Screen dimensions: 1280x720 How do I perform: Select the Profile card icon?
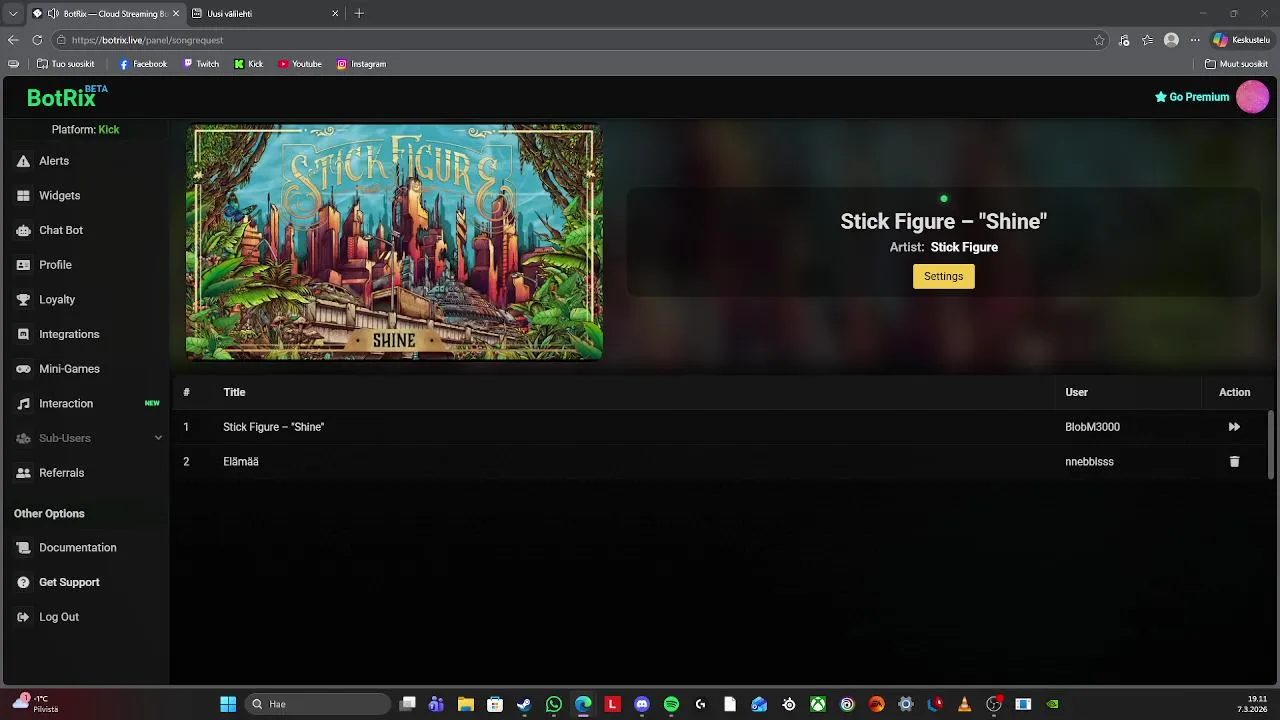[23, 265]
